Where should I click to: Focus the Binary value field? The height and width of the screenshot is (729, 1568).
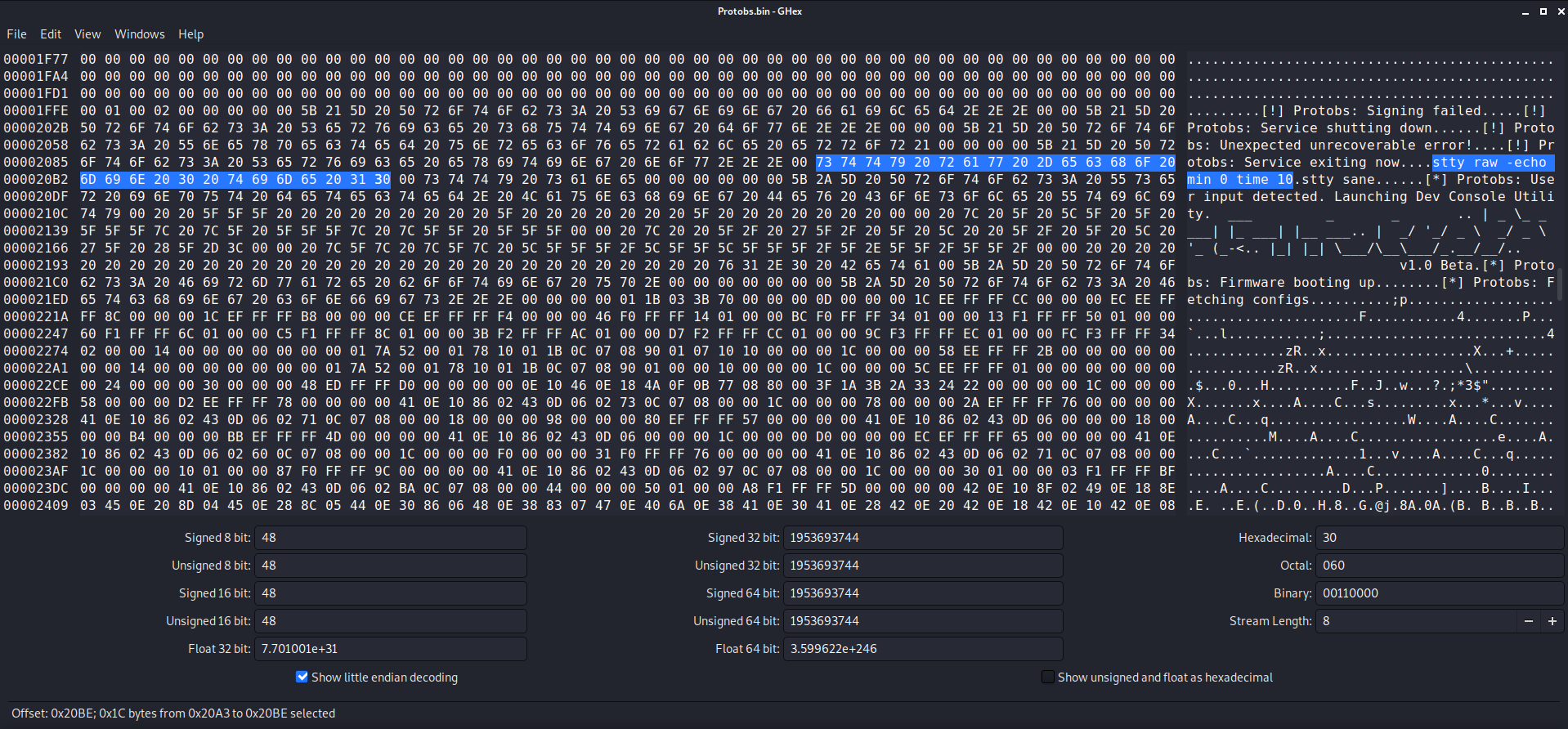pos(1439,593)
